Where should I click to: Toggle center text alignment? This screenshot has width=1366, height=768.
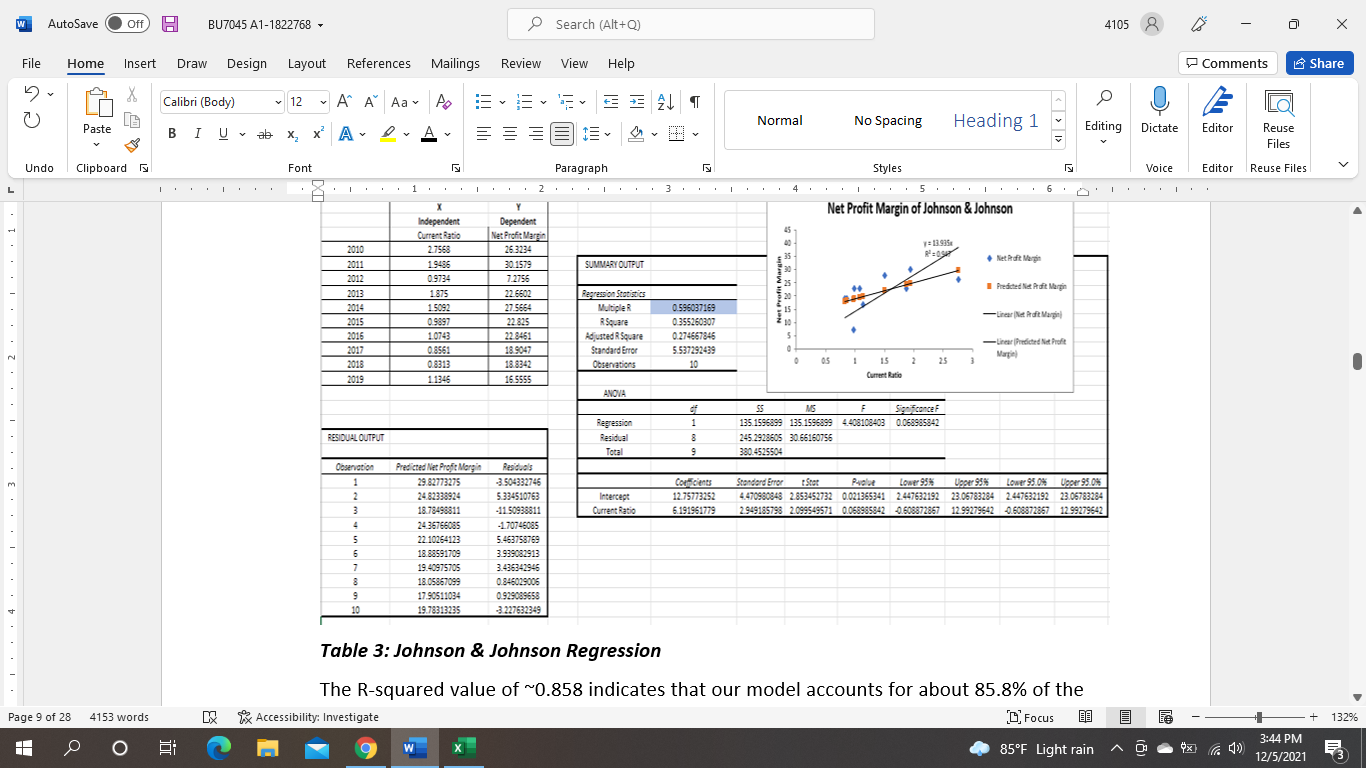click(x=509, y=133)
